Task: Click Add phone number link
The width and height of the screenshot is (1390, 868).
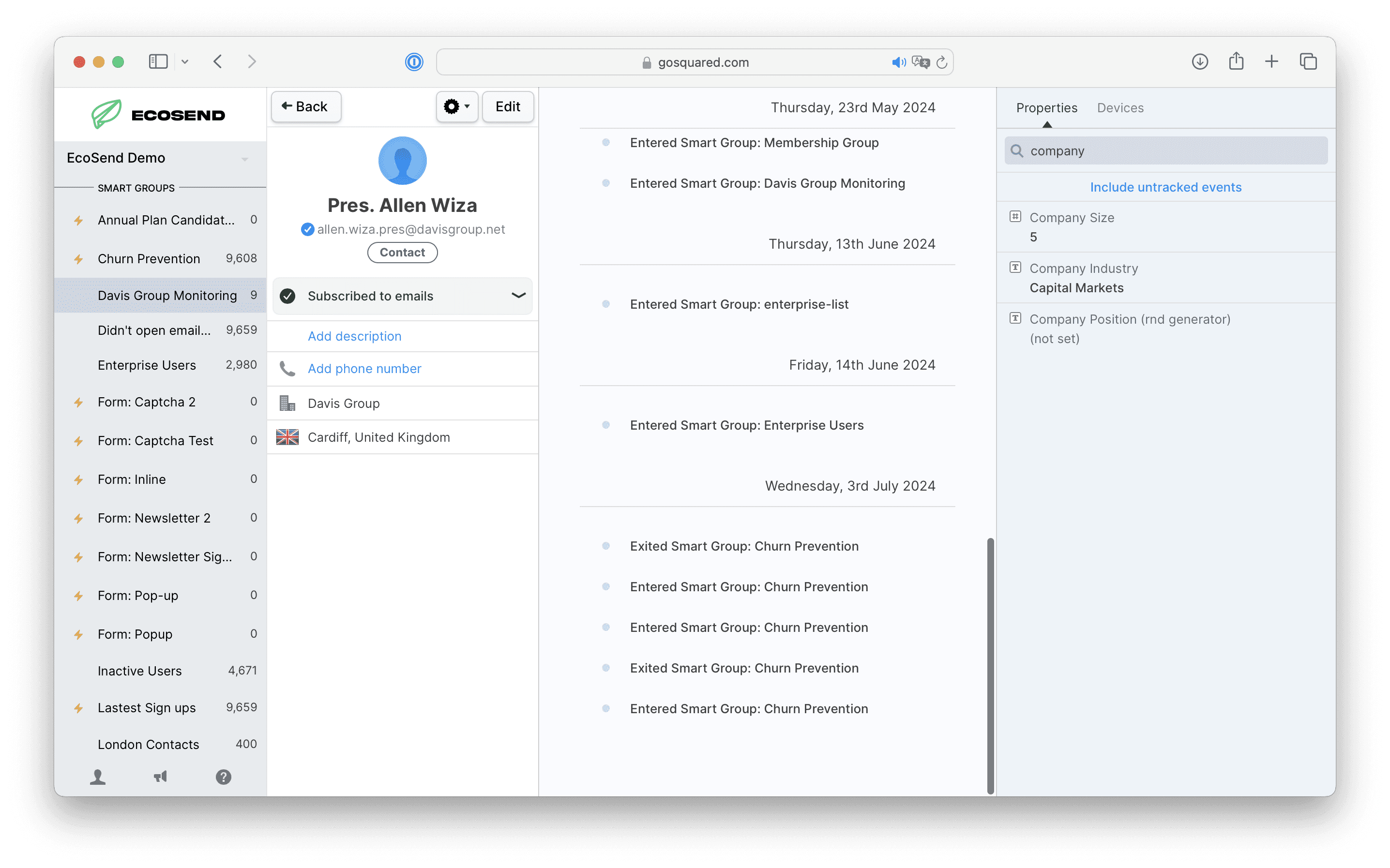Action: pos(364,369)
